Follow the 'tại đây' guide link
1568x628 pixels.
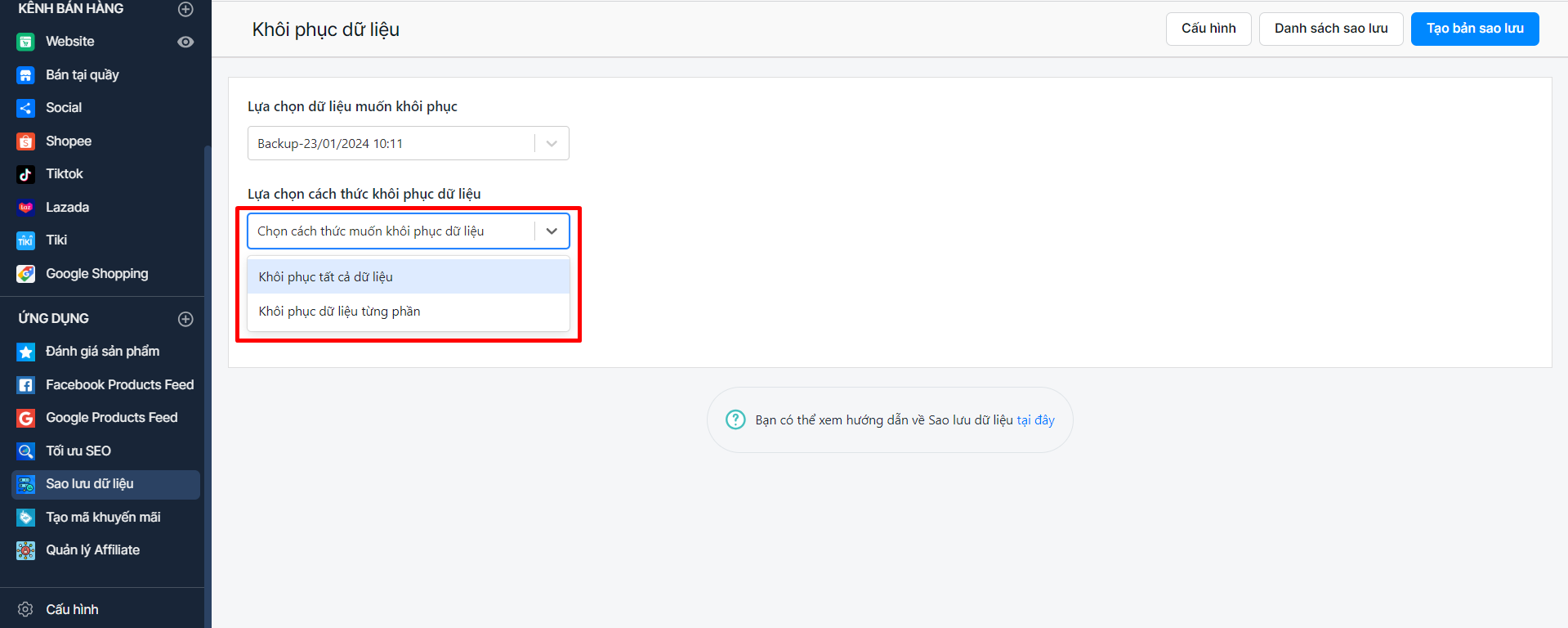[1035, 420]
